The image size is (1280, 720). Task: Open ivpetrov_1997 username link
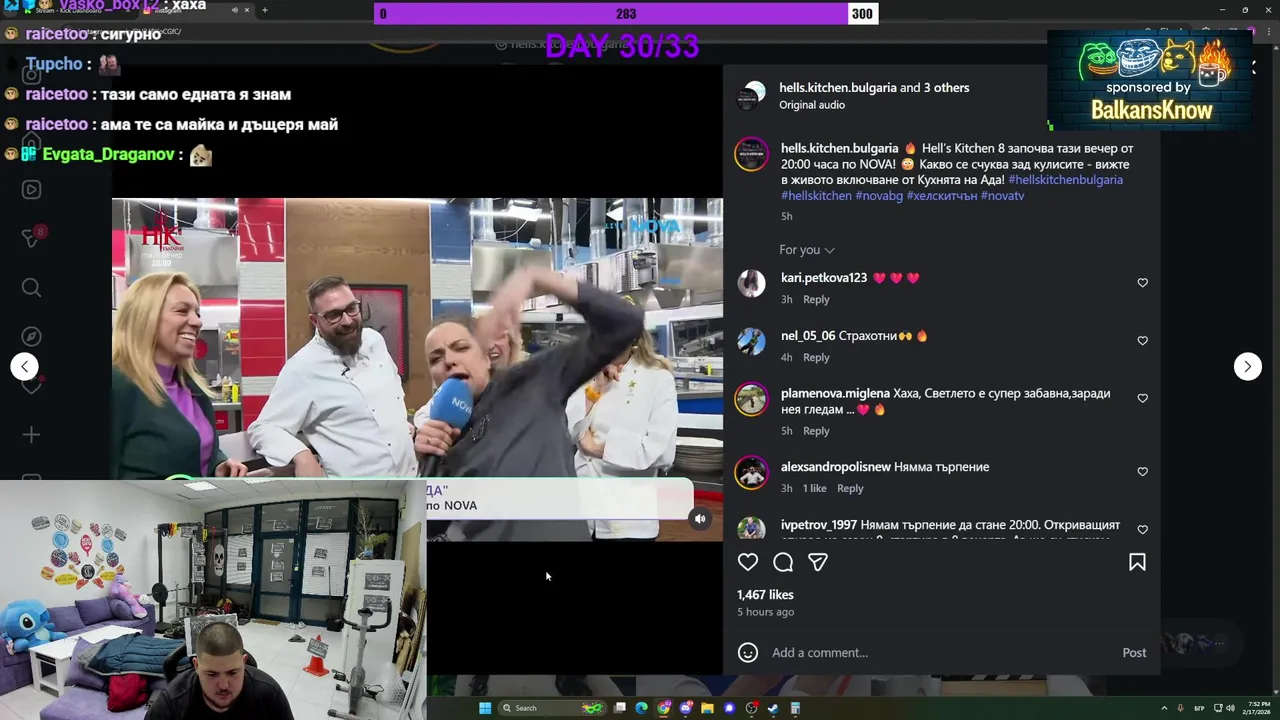819,525
